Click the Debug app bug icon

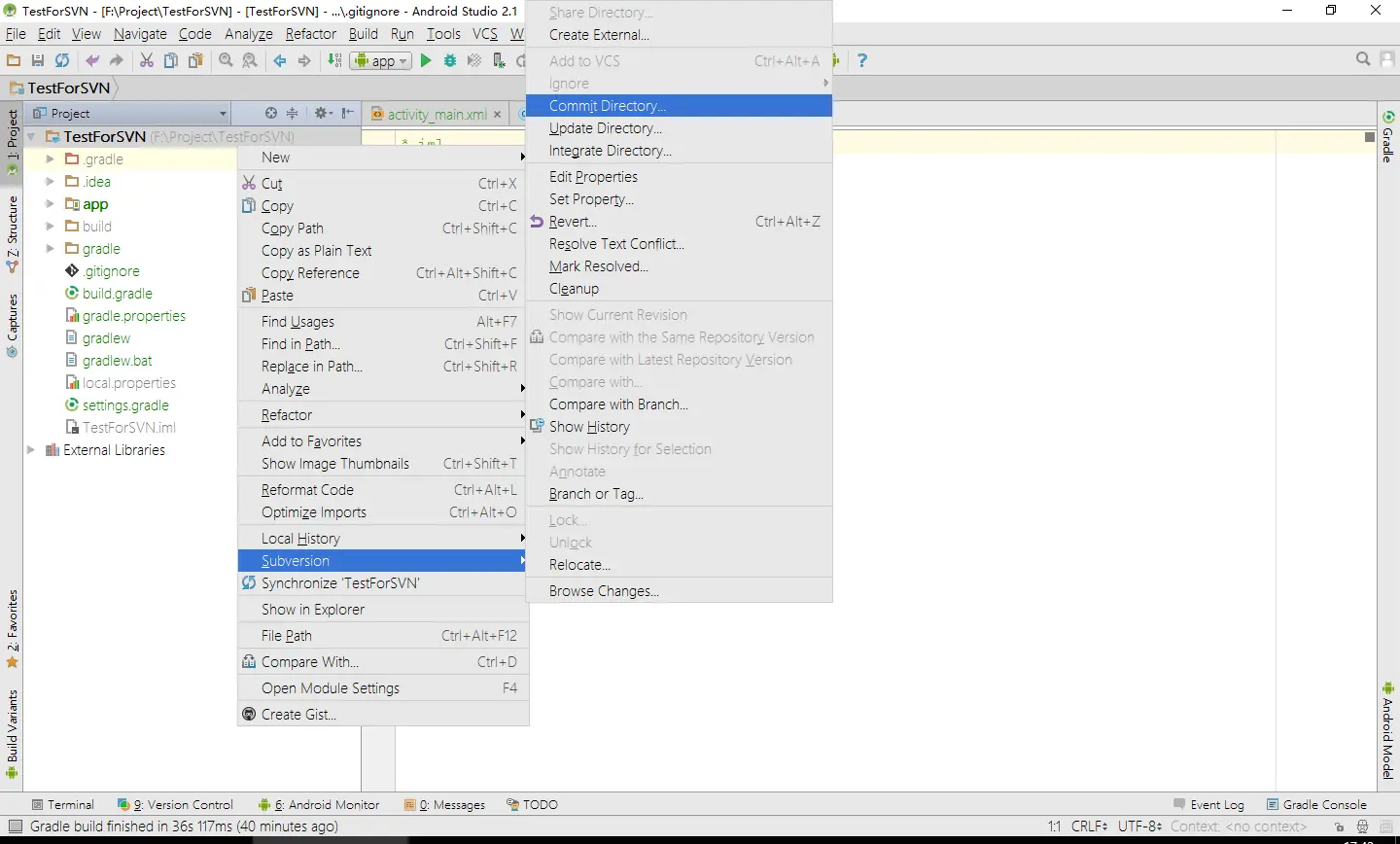coord(450,60)
